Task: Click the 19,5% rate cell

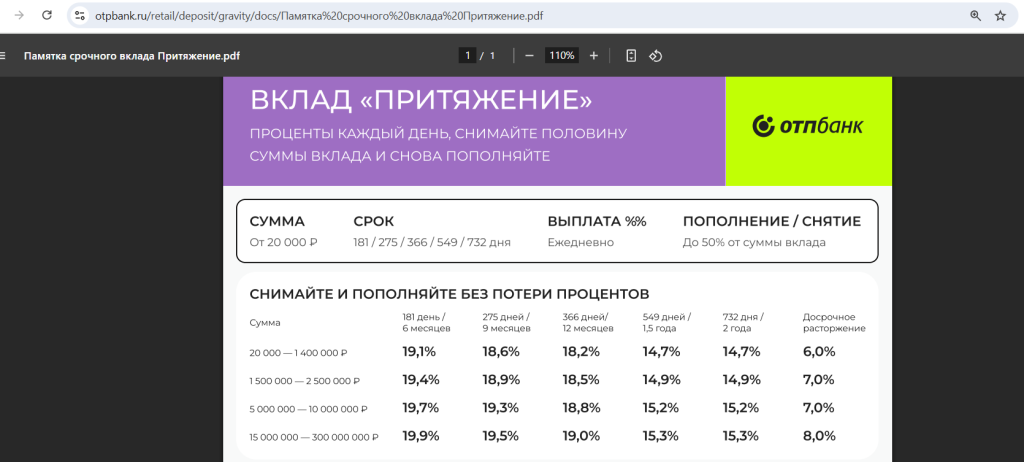Action: pos(501,436)
